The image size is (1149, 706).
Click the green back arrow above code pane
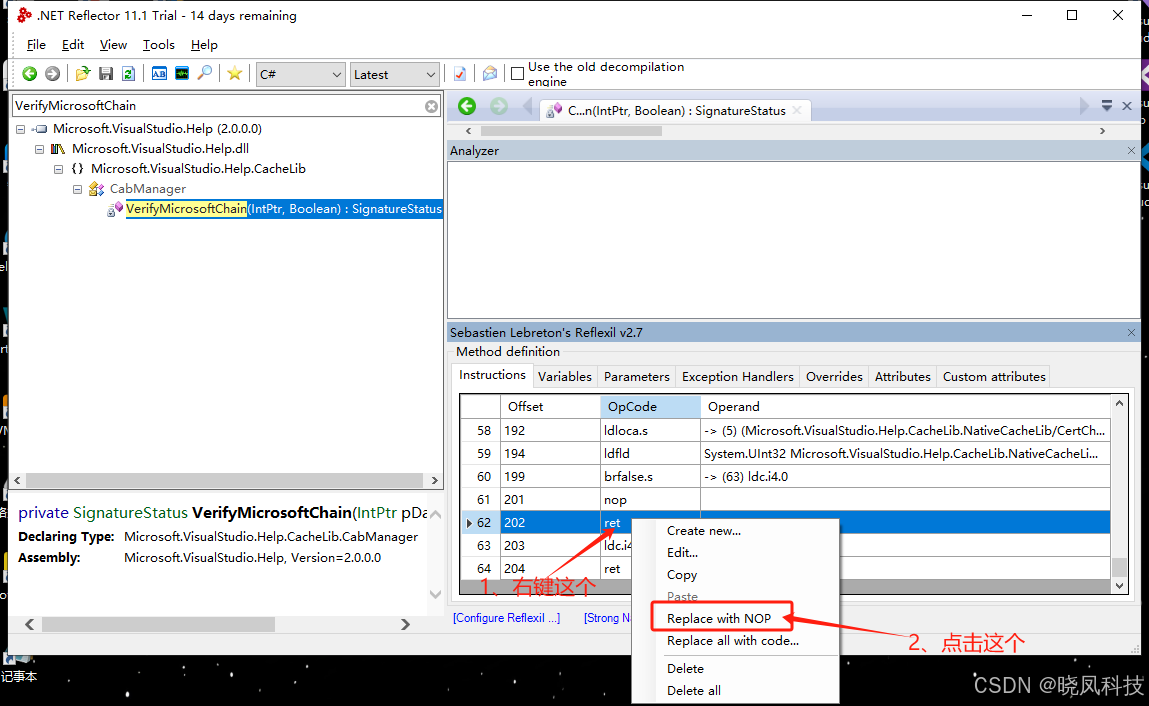pos(467,106)
